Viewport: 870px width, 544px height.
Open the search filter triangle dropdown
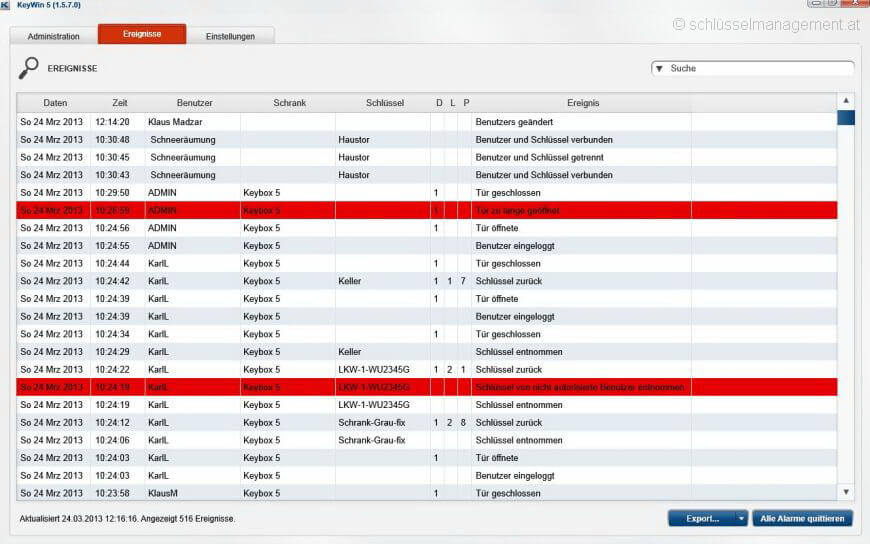click(x=660, y=69)
